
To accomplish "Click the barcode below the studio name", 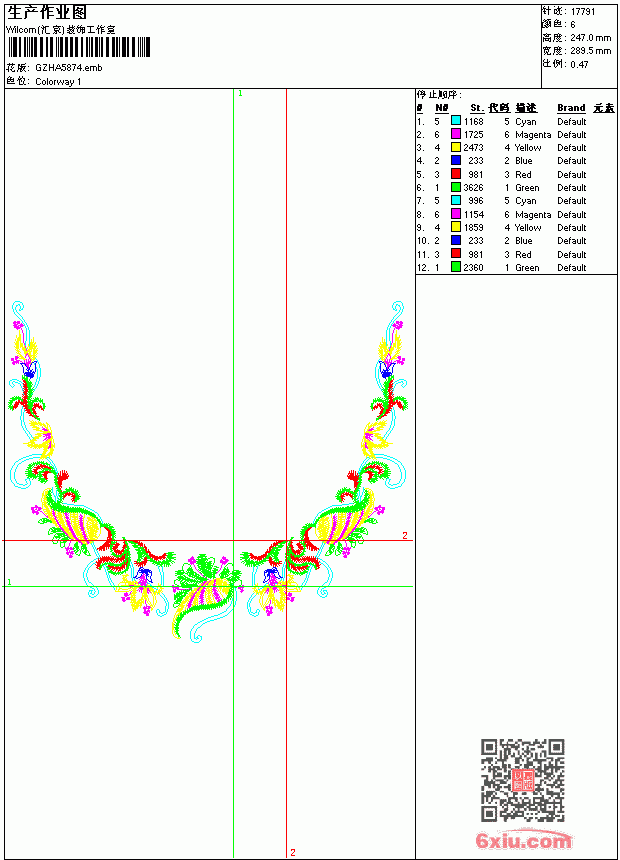I will click(79, 48).
